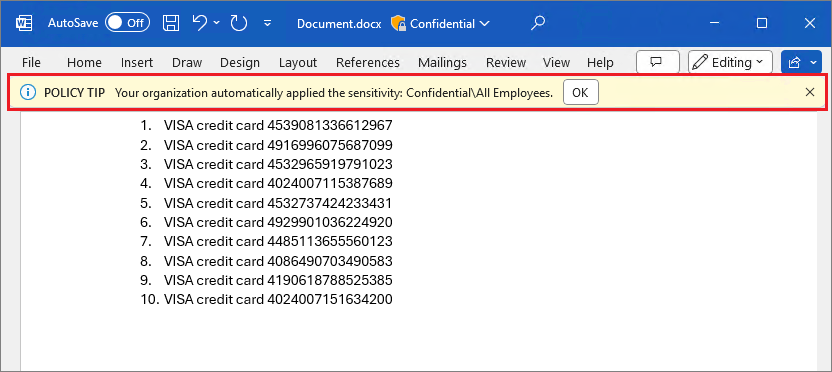
Task: Click the Word app icon in title bar
Action: [x=24, y=23]
